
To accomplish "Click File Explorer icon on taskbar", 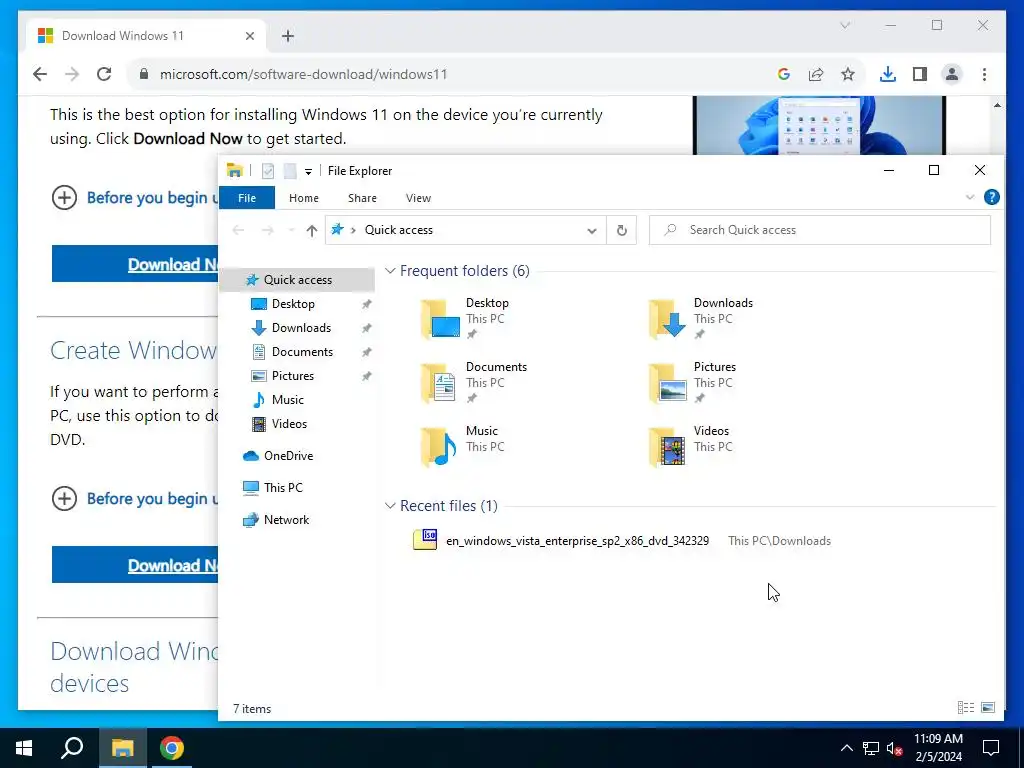I will click(x=122, y=748).
